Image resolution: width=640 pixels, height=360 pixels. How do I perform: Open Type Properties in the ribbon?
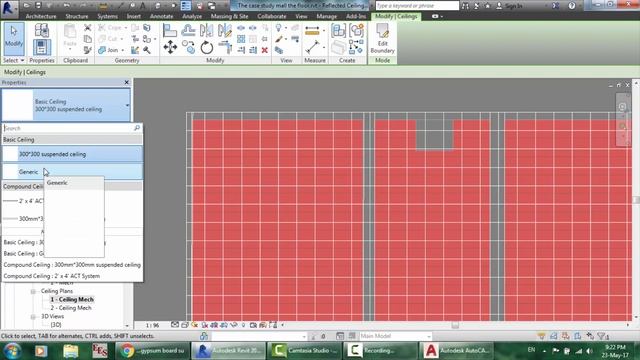coord(42,30)
